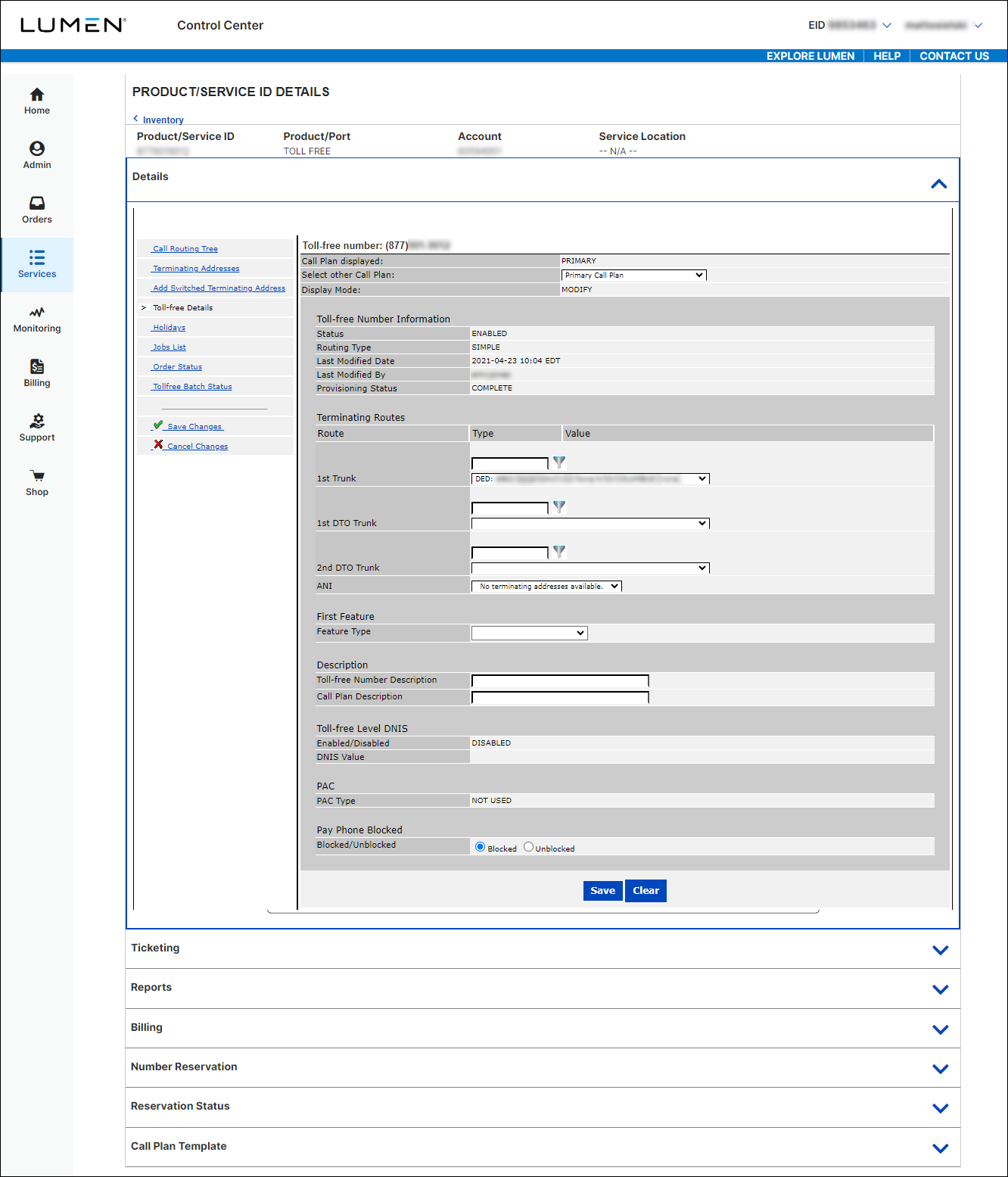
Task: Open the Call Routing Tree link
Action: [185, 249]
